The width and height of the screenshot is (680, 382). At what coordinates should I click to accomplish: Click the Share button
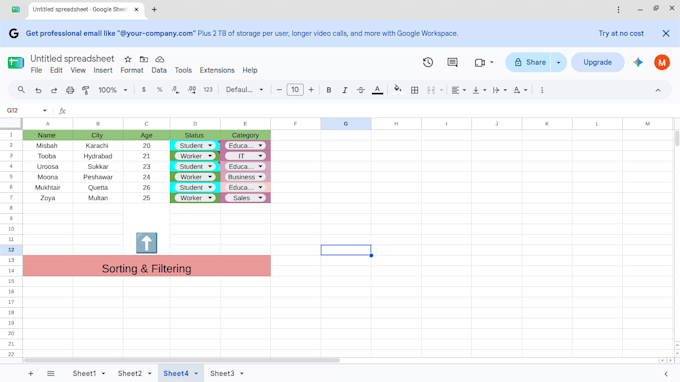pos(530,62)
